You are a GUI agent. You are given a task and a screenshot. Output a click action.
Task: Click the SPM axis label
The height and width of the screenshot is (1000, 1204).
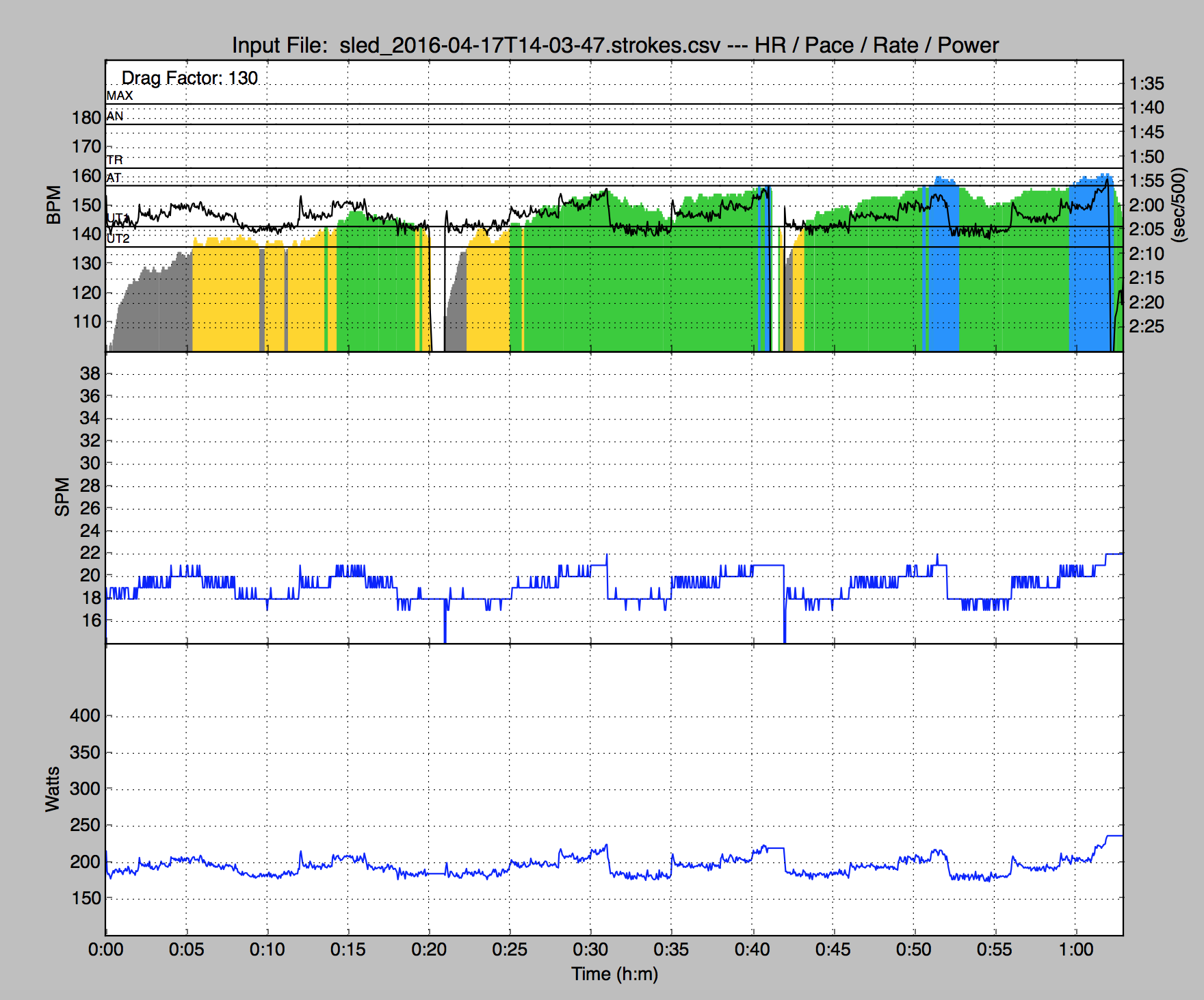tap(62, 497)
